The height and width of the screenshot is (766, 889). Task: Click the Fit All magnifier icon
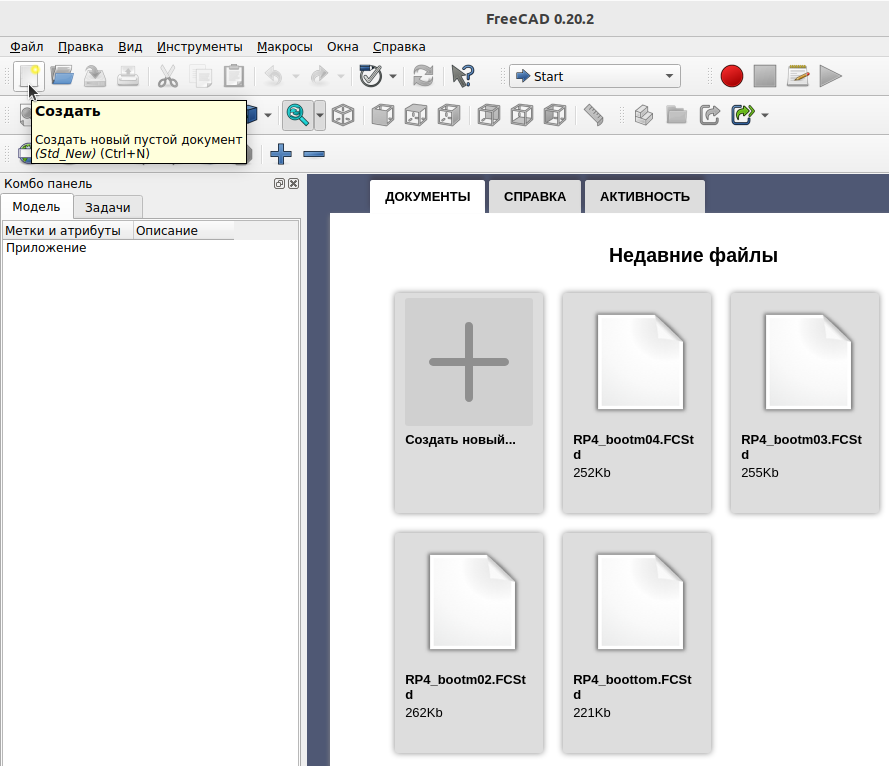point(298,115)
